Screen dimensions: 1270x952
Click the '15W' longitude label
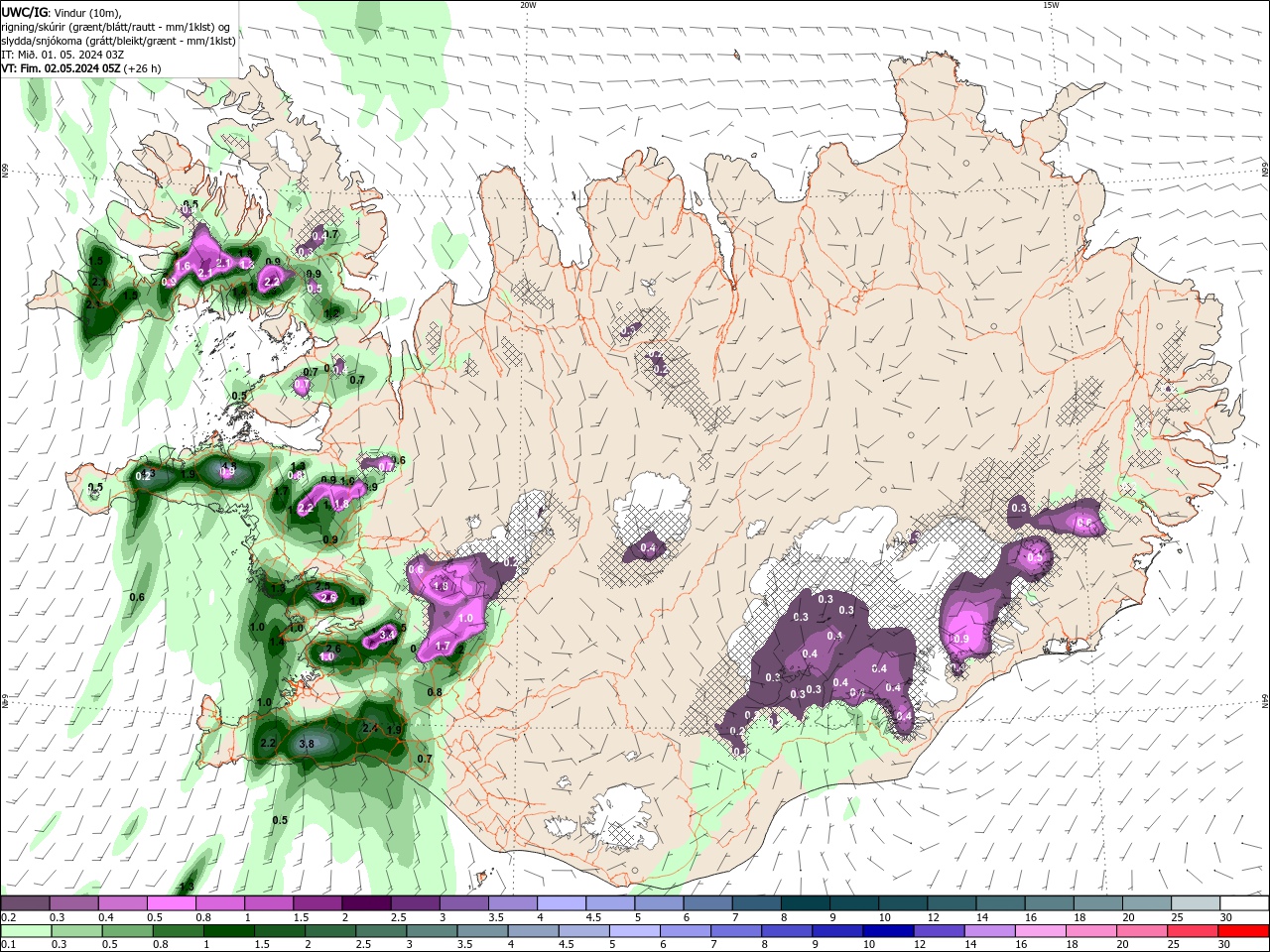[x=1051, y=5]
